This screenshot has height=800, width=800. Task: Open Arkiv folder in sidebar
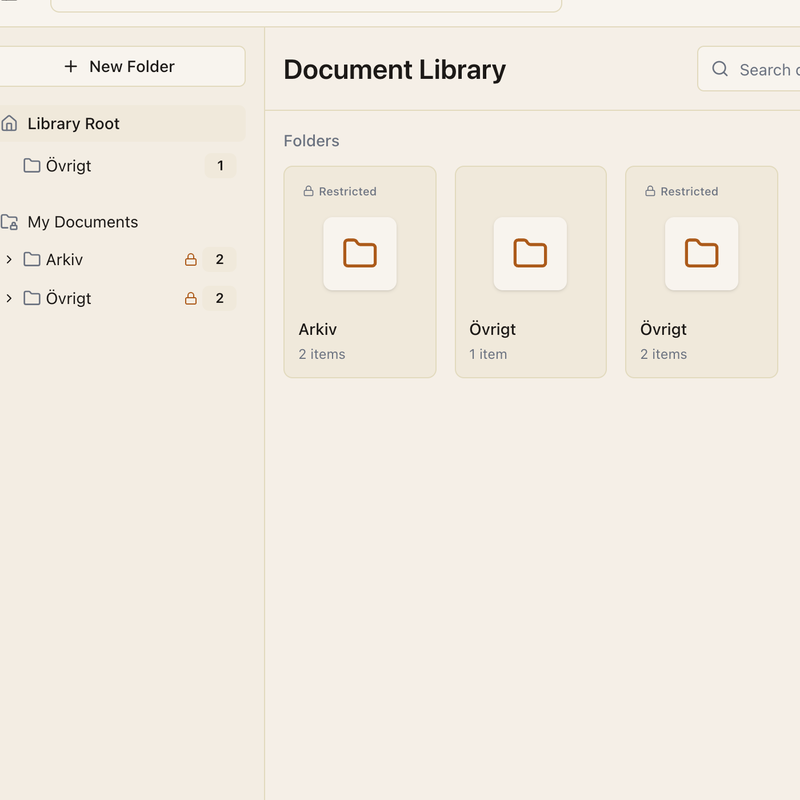[121, 260]
